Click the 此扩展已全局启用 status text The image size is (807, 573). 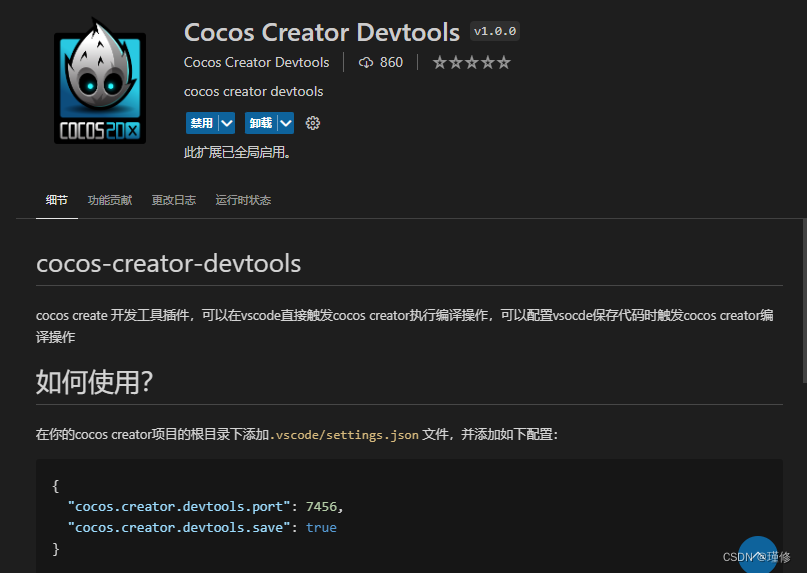point(238,152)
